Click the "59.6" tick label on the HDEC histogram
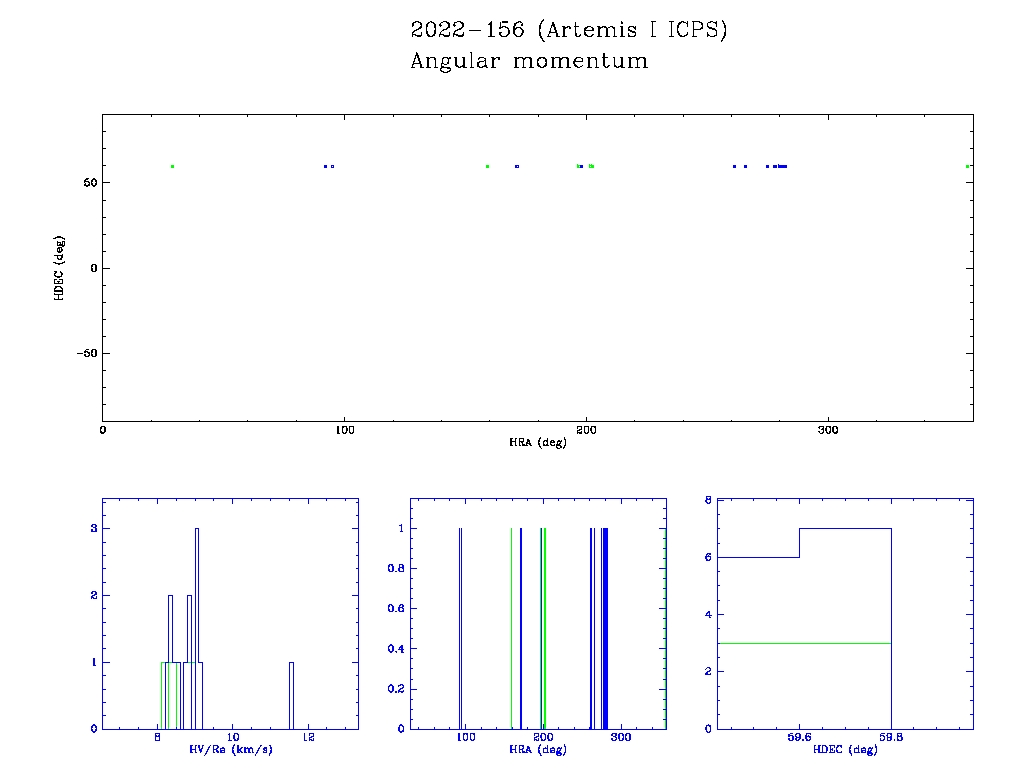This screenshot has width=1024, height=768. [x=799, y=737]
